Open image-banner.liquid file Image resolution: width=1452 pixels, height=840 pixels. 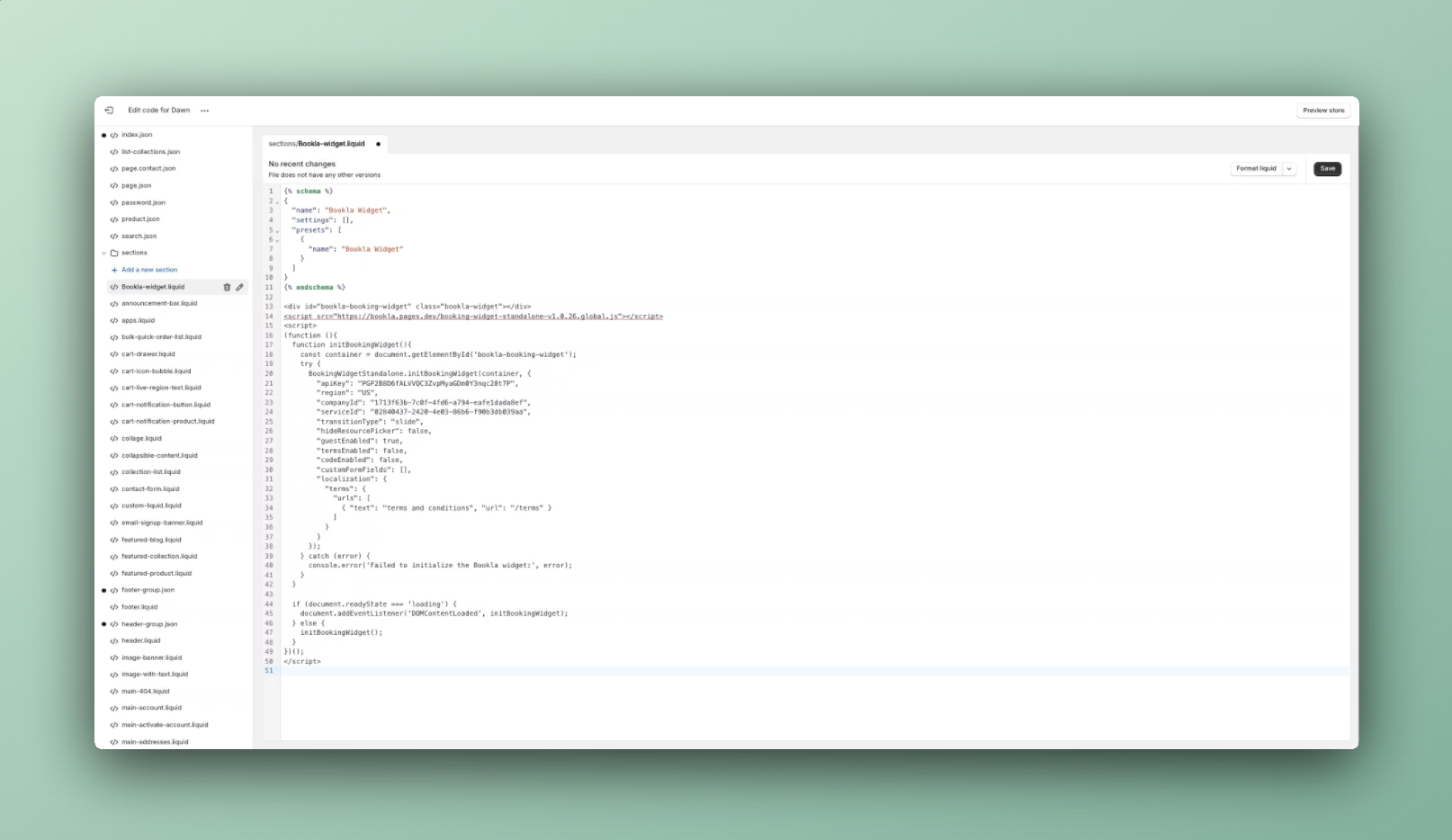pyautogui.click(x=151, y=657)
